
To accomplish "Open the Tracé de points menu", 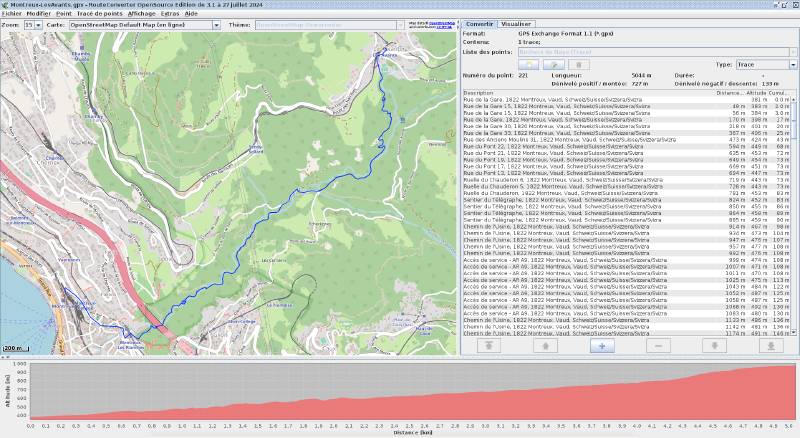I will tap(99, 14).
